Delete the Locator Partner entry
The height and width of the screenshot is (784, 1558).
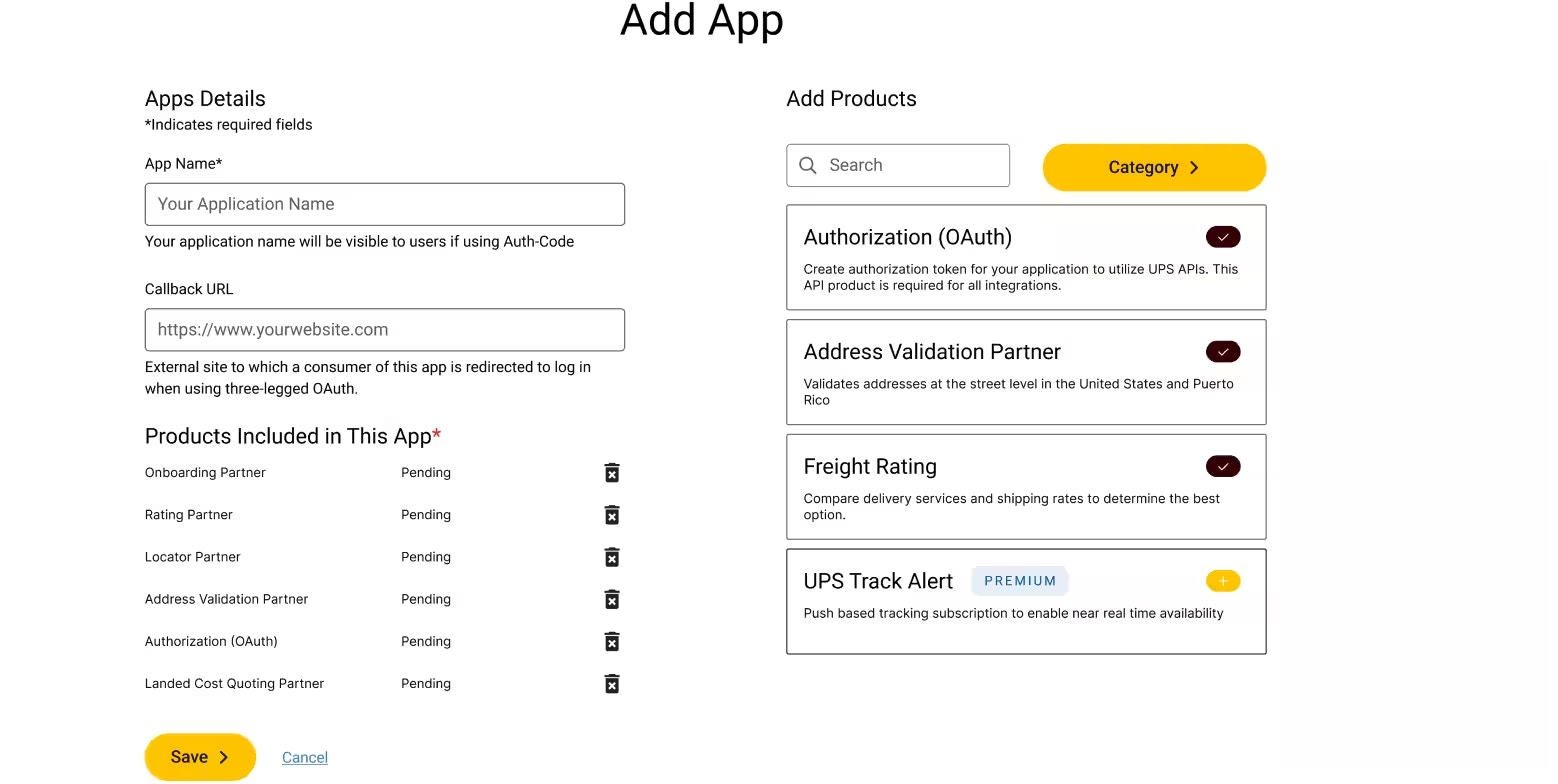[x=611, y=557]
